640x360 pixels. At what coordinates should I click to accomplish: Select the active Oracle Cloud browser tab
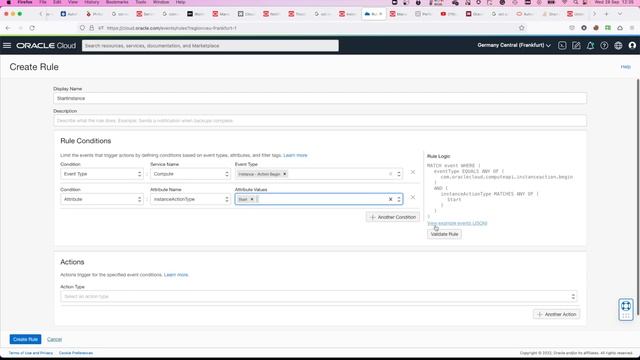[x=373, y=14]
